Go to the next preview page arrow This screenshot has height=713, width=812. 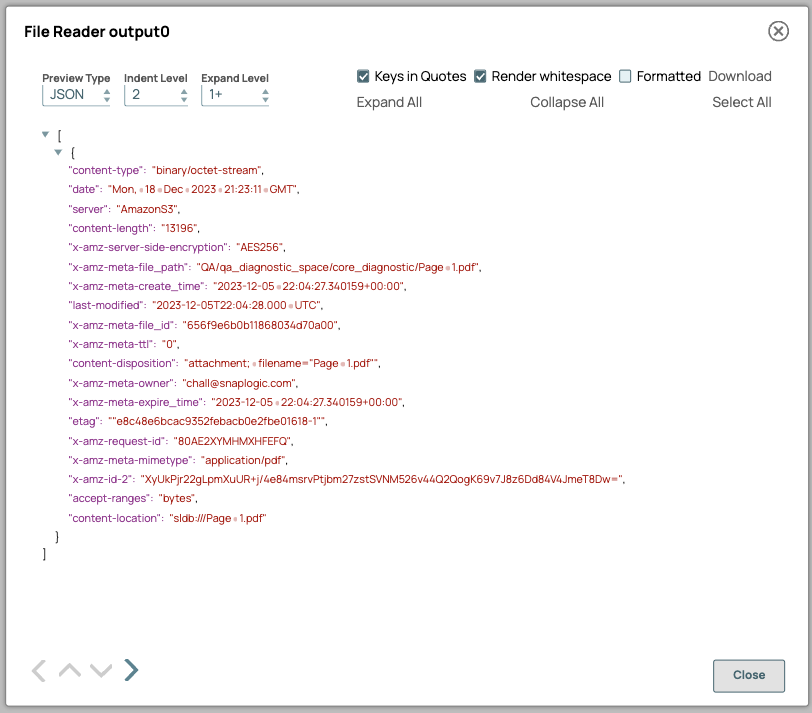(x=131, y=670)
